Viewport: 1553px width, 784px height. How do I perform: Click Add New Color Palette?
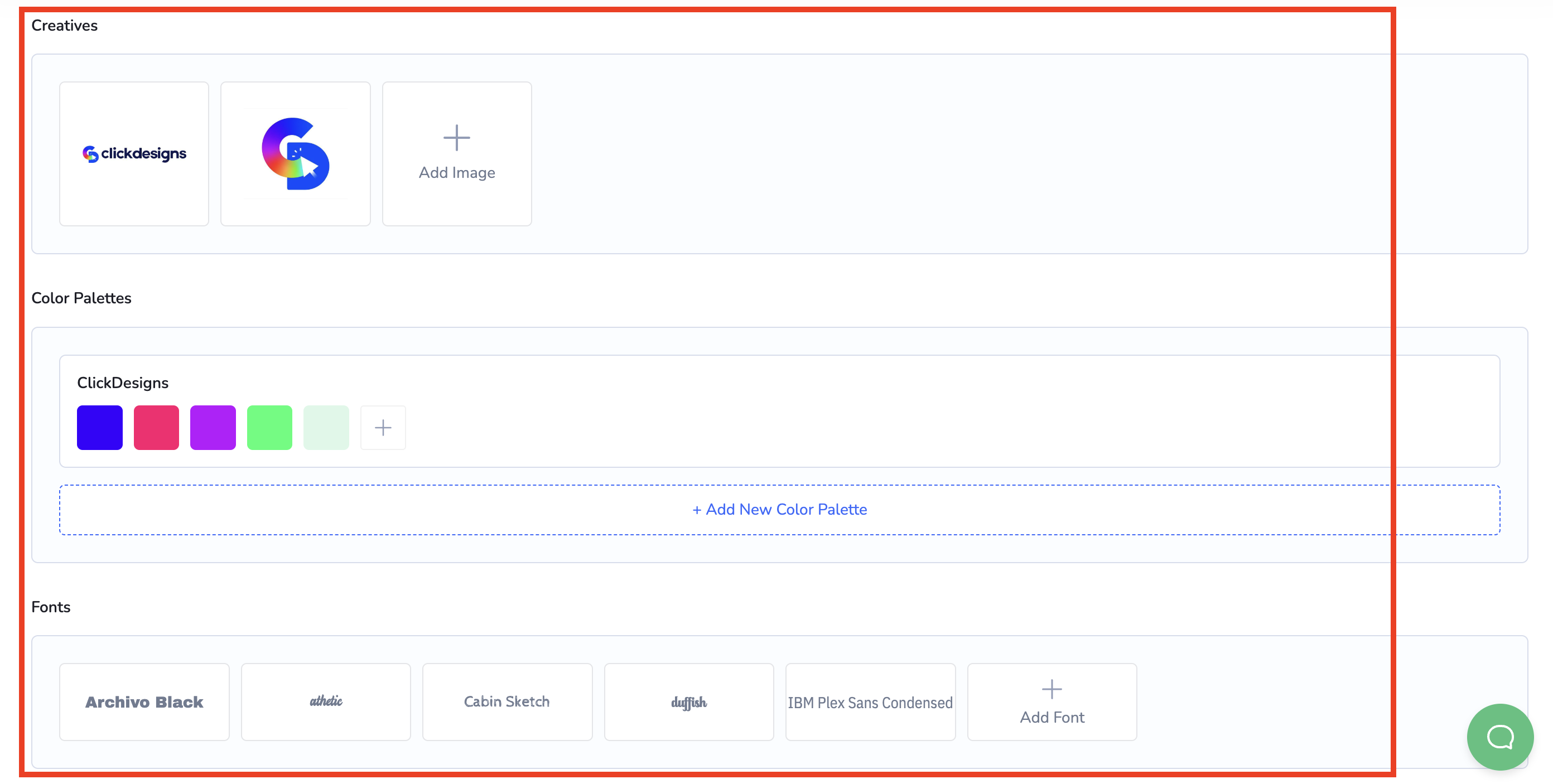[779, 509]
